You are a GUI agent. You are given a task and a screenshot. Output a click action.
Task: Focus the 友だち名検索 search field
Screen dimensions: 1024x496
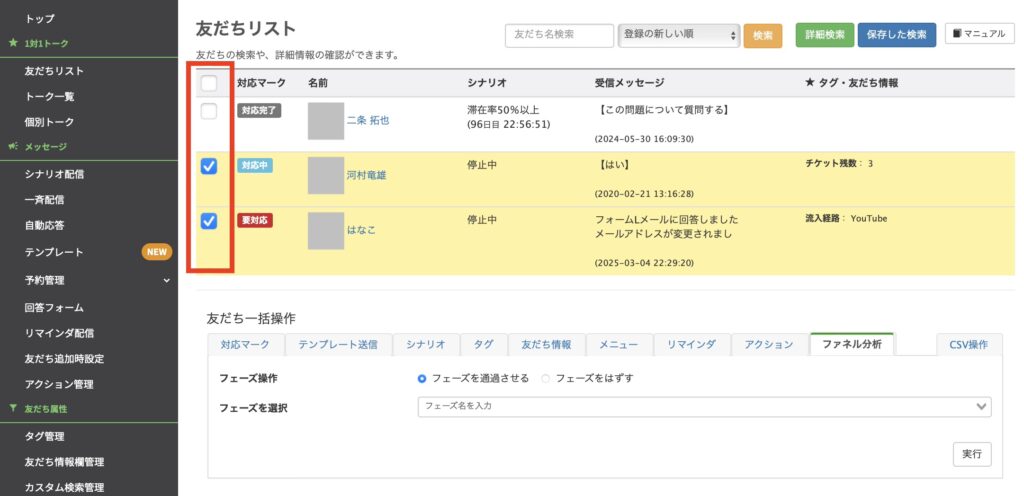pos(559,36)
